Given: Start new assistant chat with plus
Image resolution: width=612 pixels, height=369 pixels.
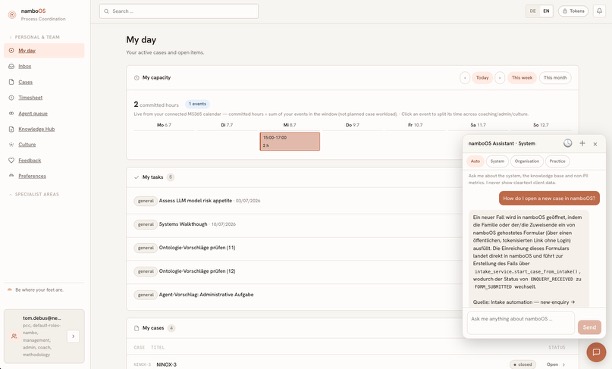Looking at the screenshot, I should tap(582, 143).
